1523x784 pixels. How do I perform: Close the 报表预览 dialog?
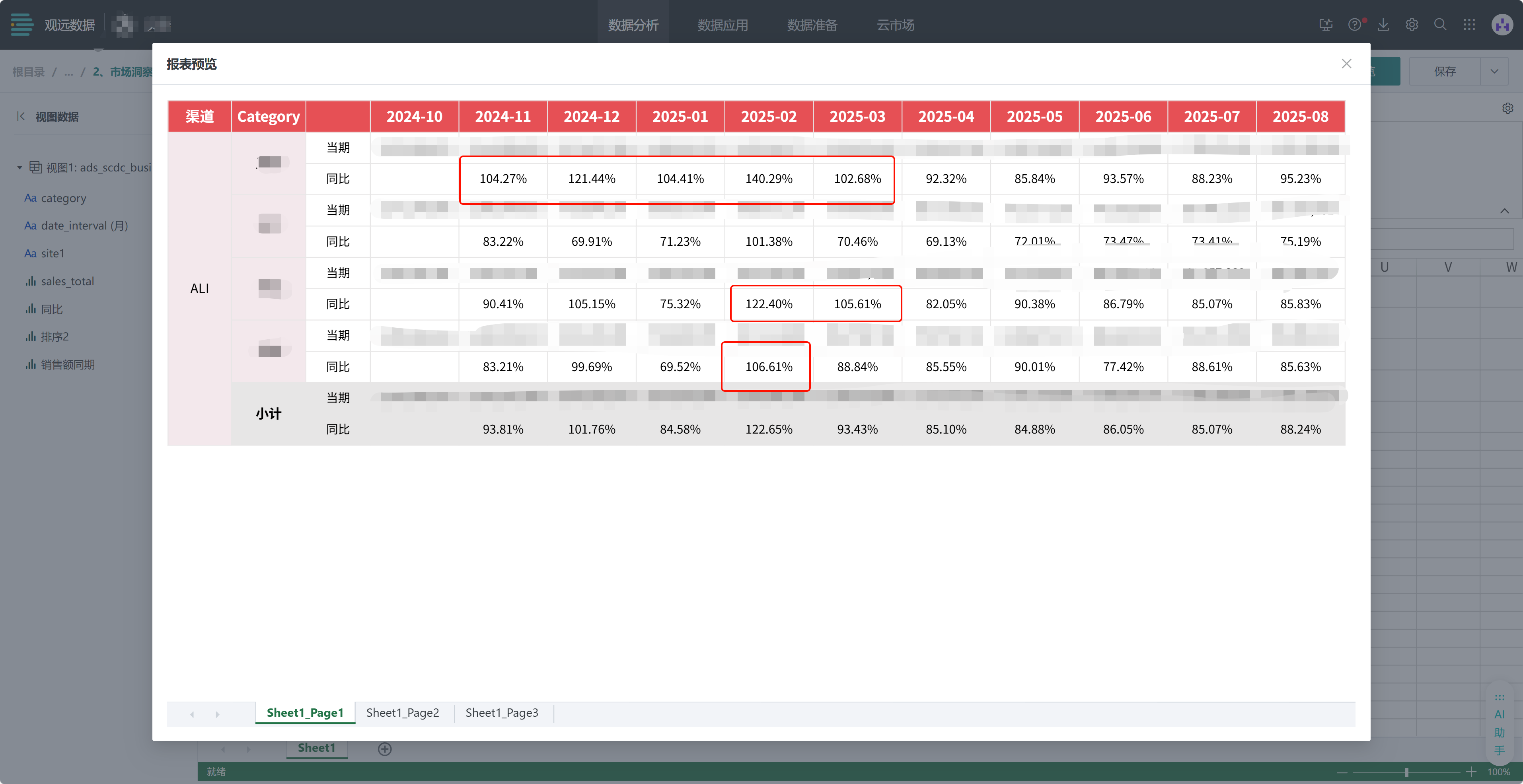point(1346,64)
